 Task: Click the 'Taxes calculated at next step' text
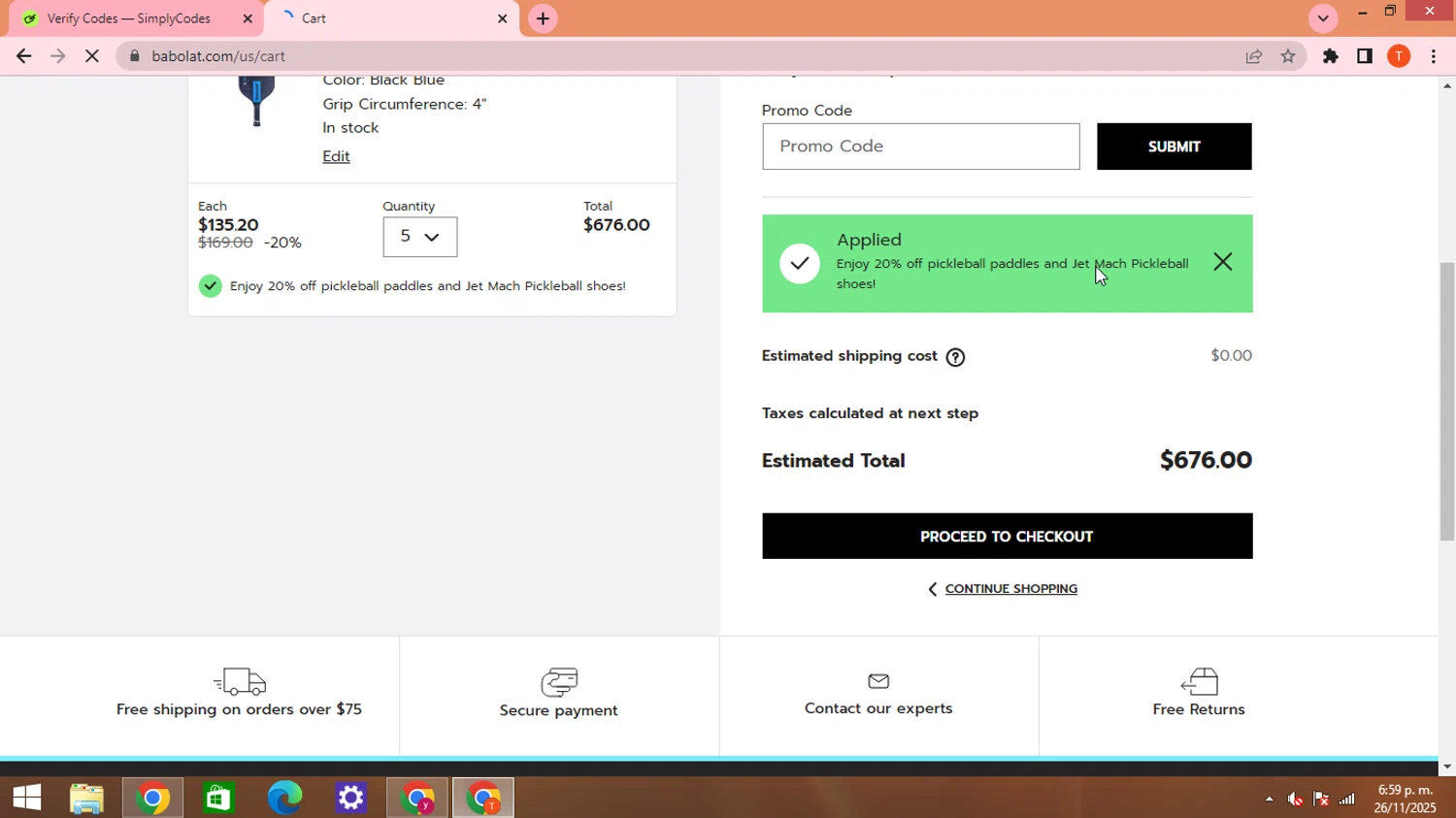click(x=870, y=413)
